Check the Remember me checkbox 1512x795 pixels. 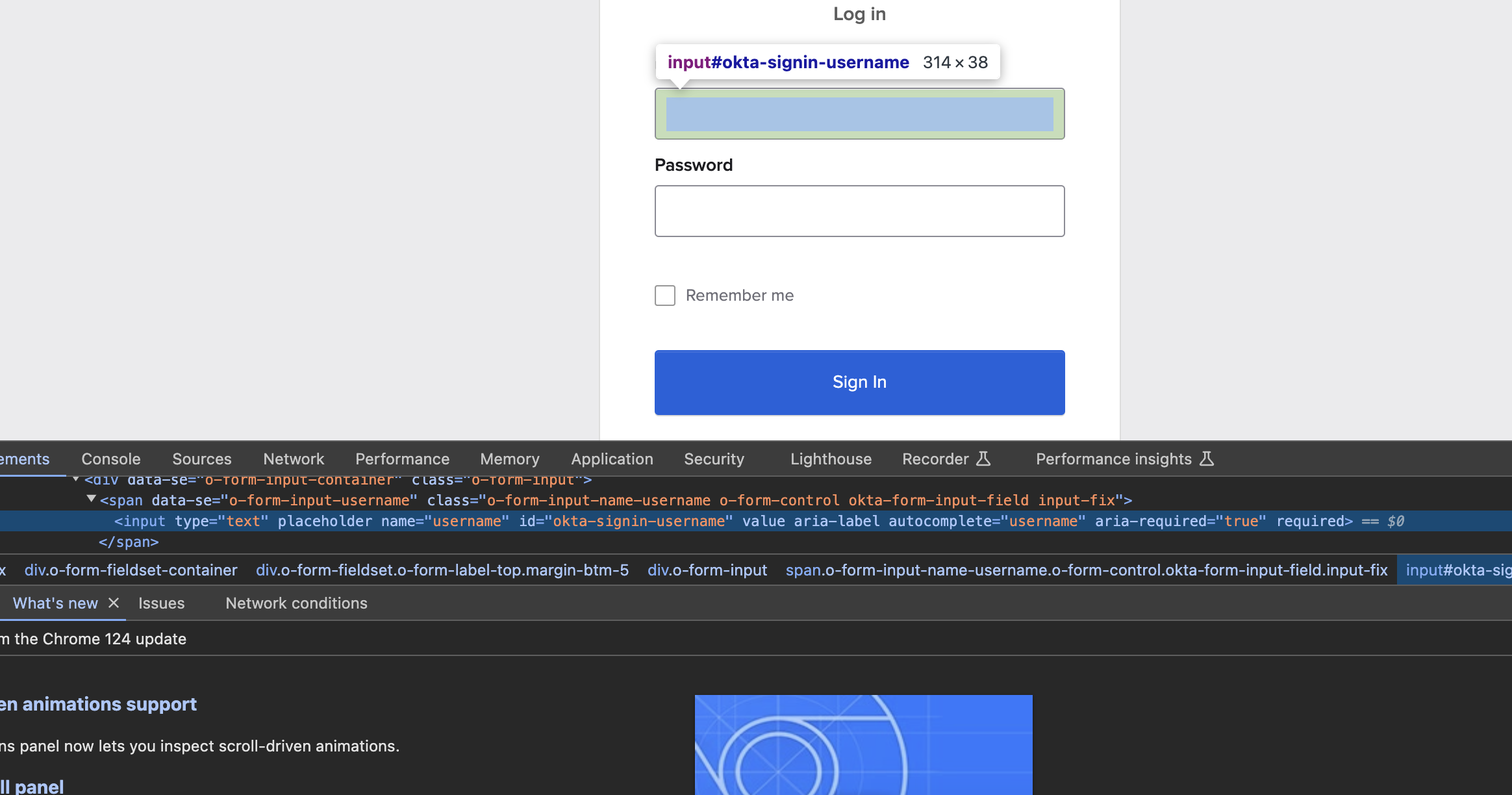coord(665,296)
